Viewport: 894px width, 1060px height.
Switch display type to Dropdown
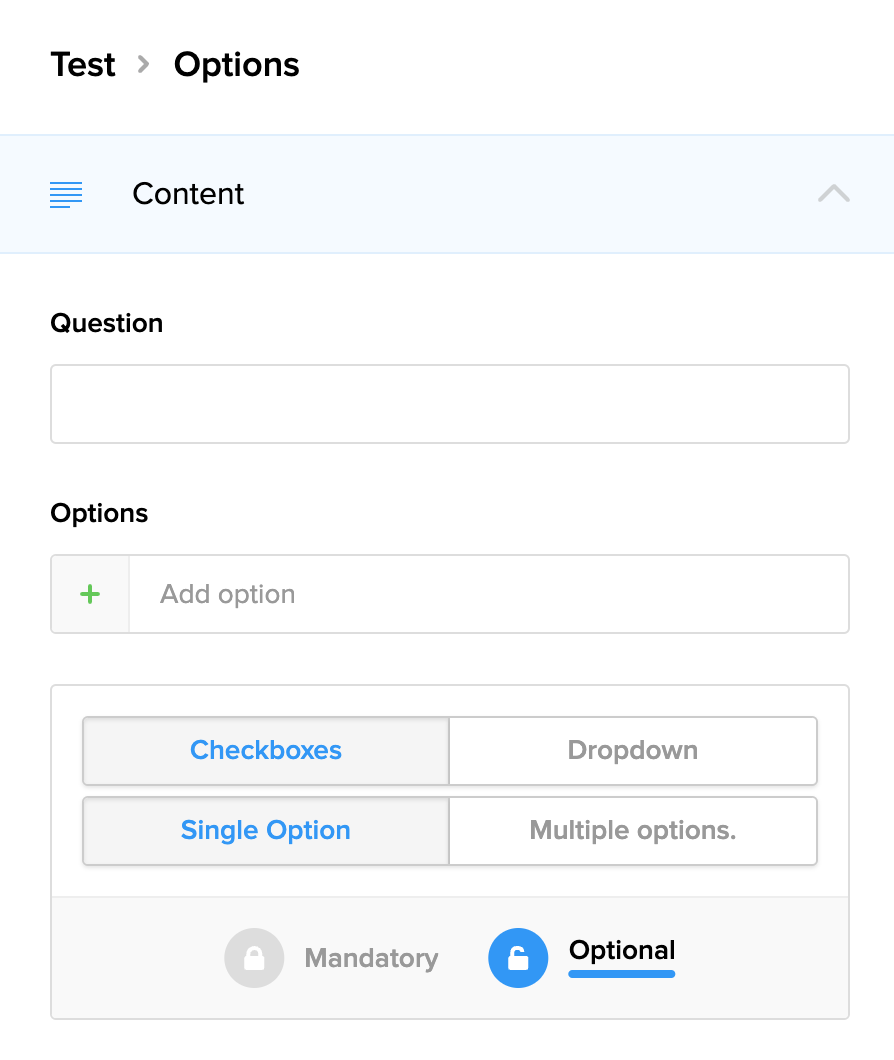(632, 751)
